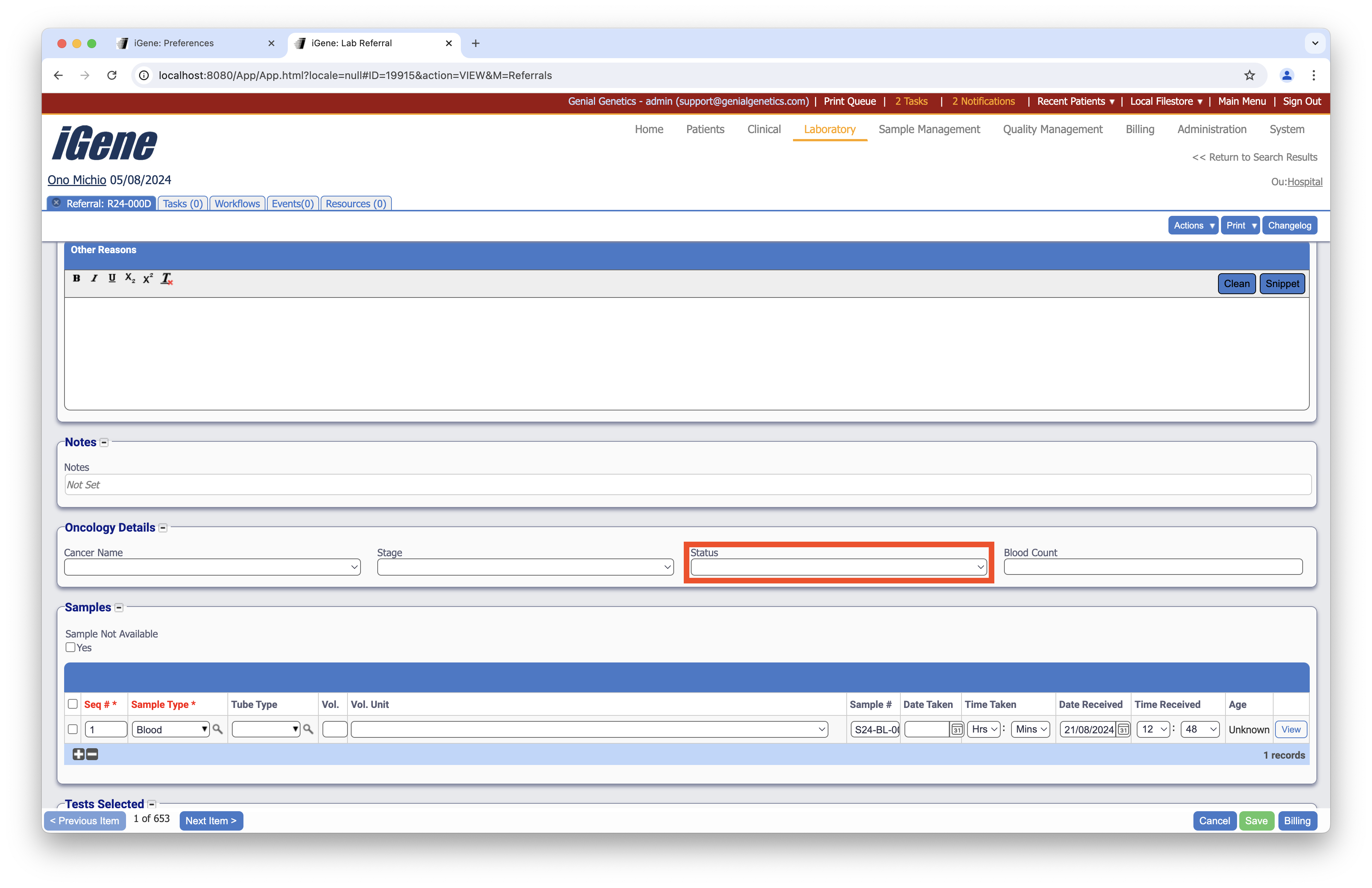Screen dimensions: 1372x888
Task: Go back via Return to Search Results
Action: coord(1255,157)
